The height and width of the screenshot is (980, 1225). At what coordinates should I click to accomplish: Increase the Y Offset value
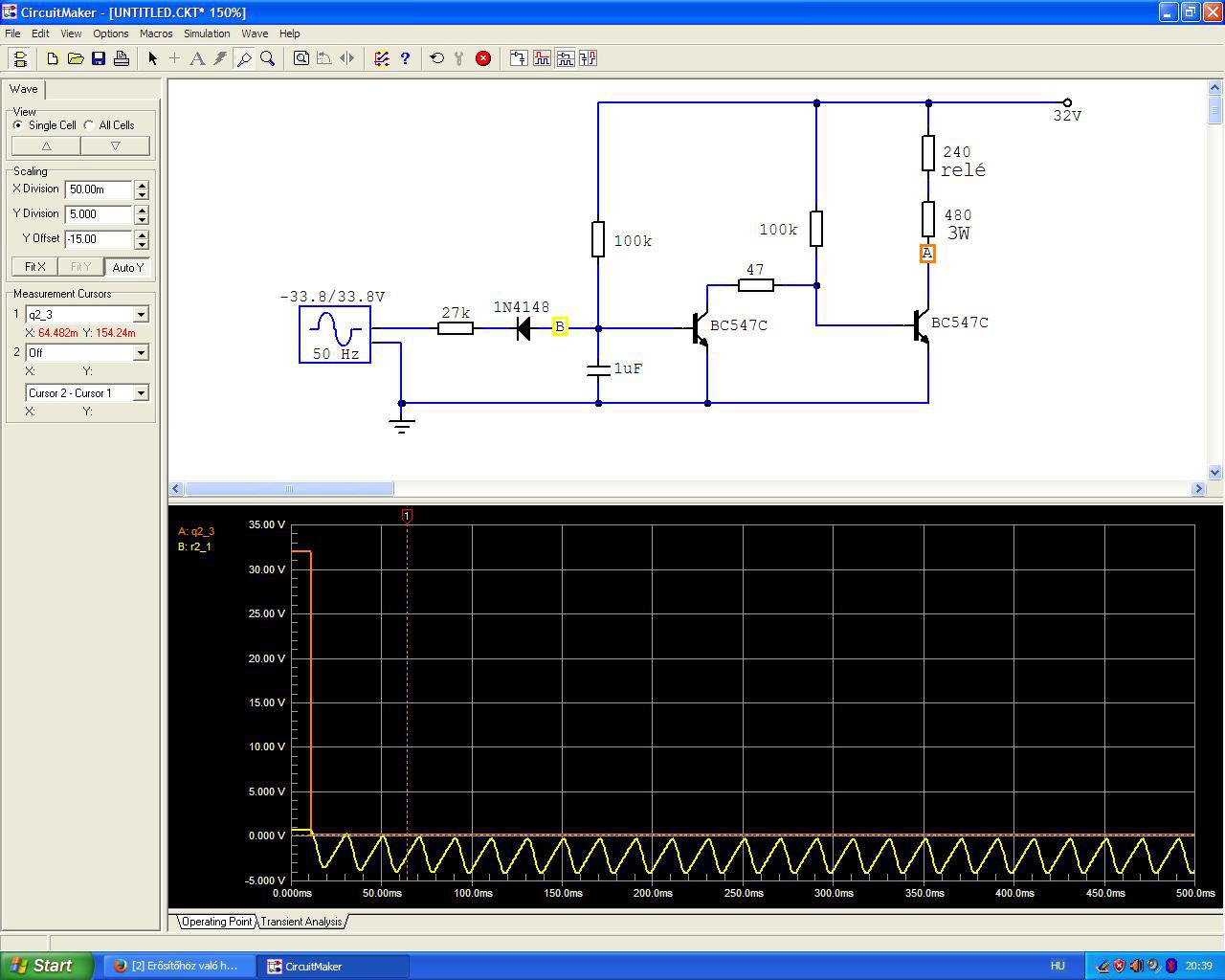[142, 234]
